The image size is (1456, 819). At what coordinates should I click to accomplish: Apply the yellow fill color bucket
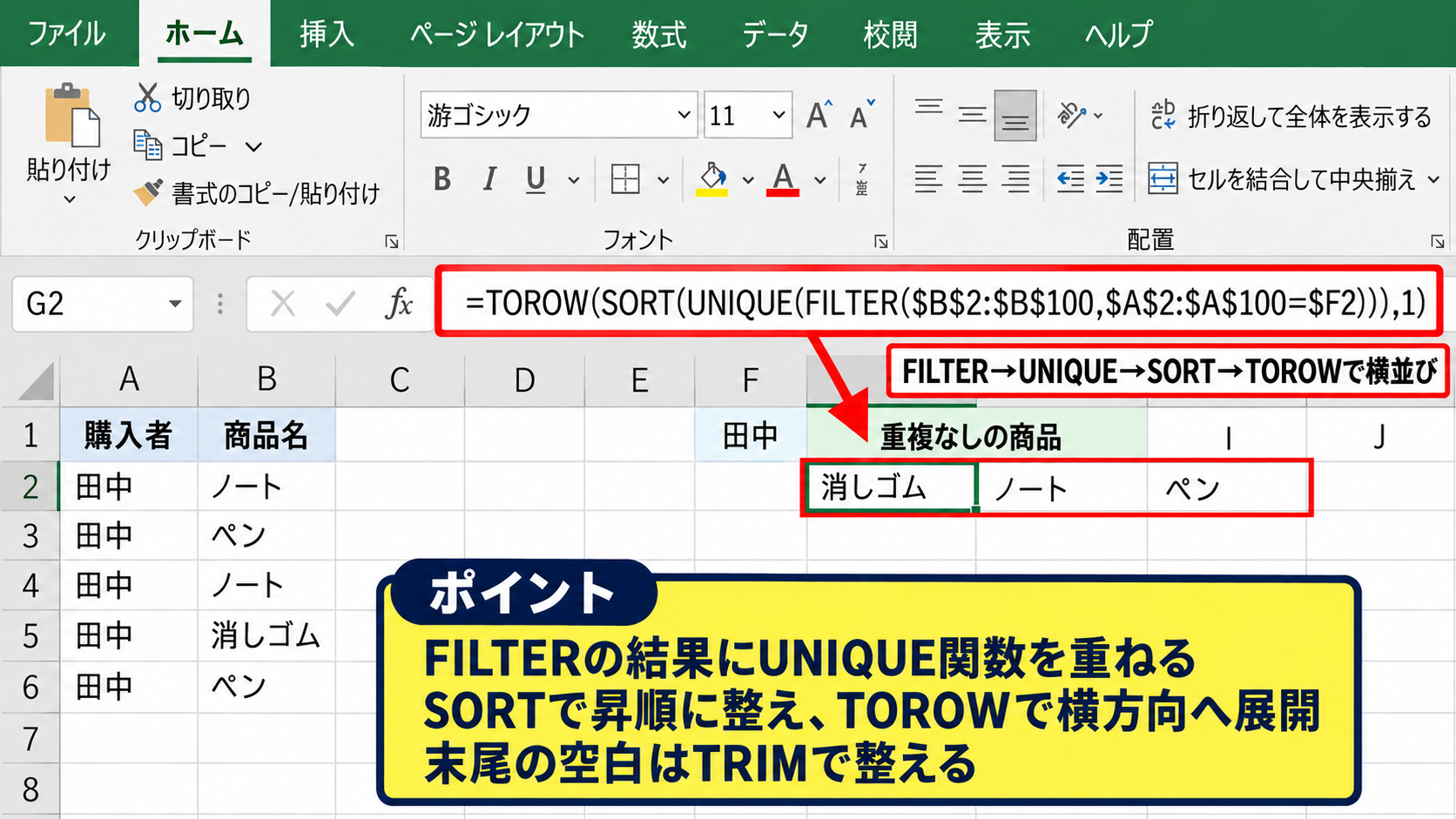[x=712, y=179]
